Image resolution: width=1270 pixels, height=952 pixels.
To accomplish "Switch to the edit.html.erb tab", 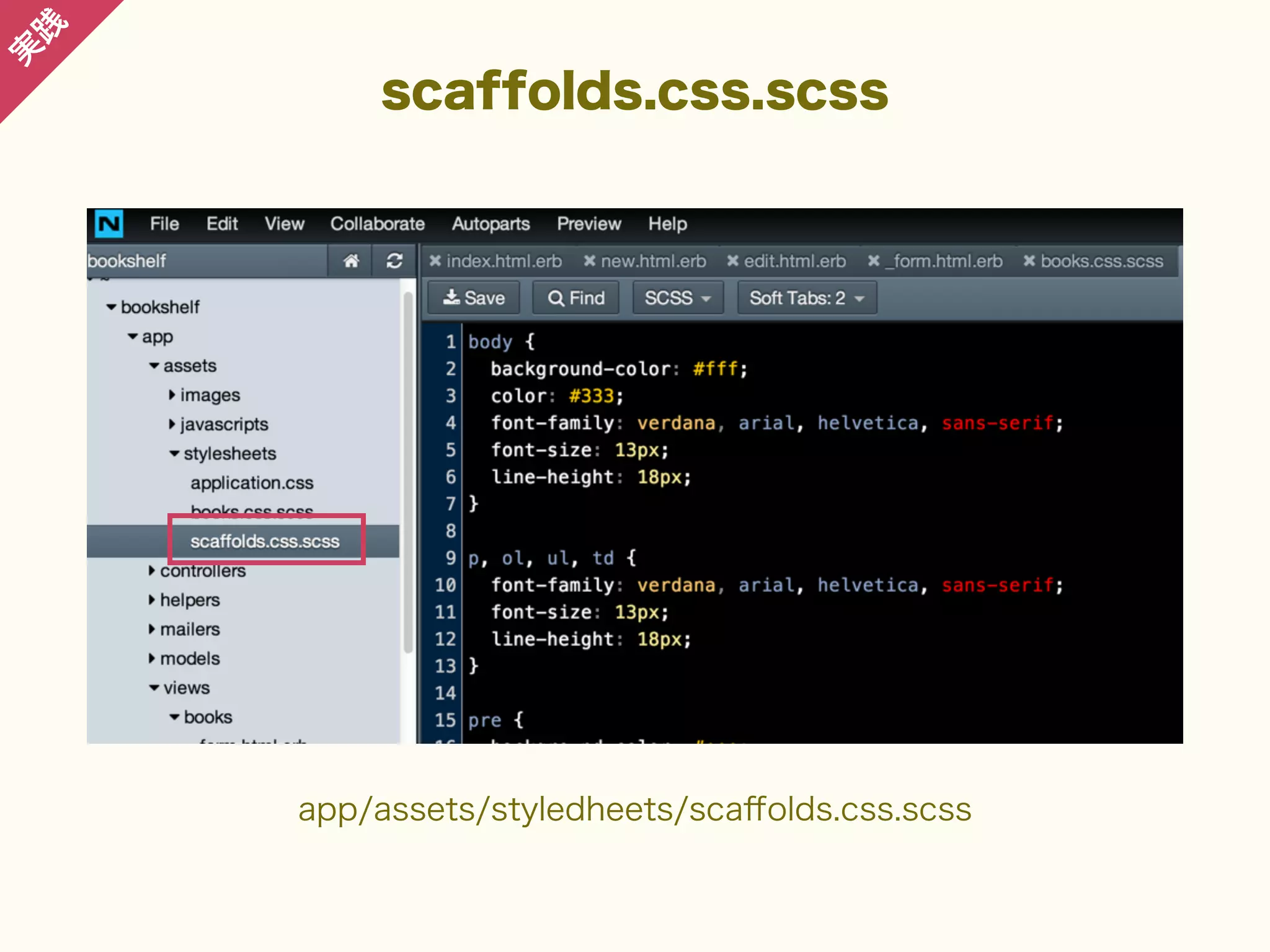I will click(x=795, y=261).
